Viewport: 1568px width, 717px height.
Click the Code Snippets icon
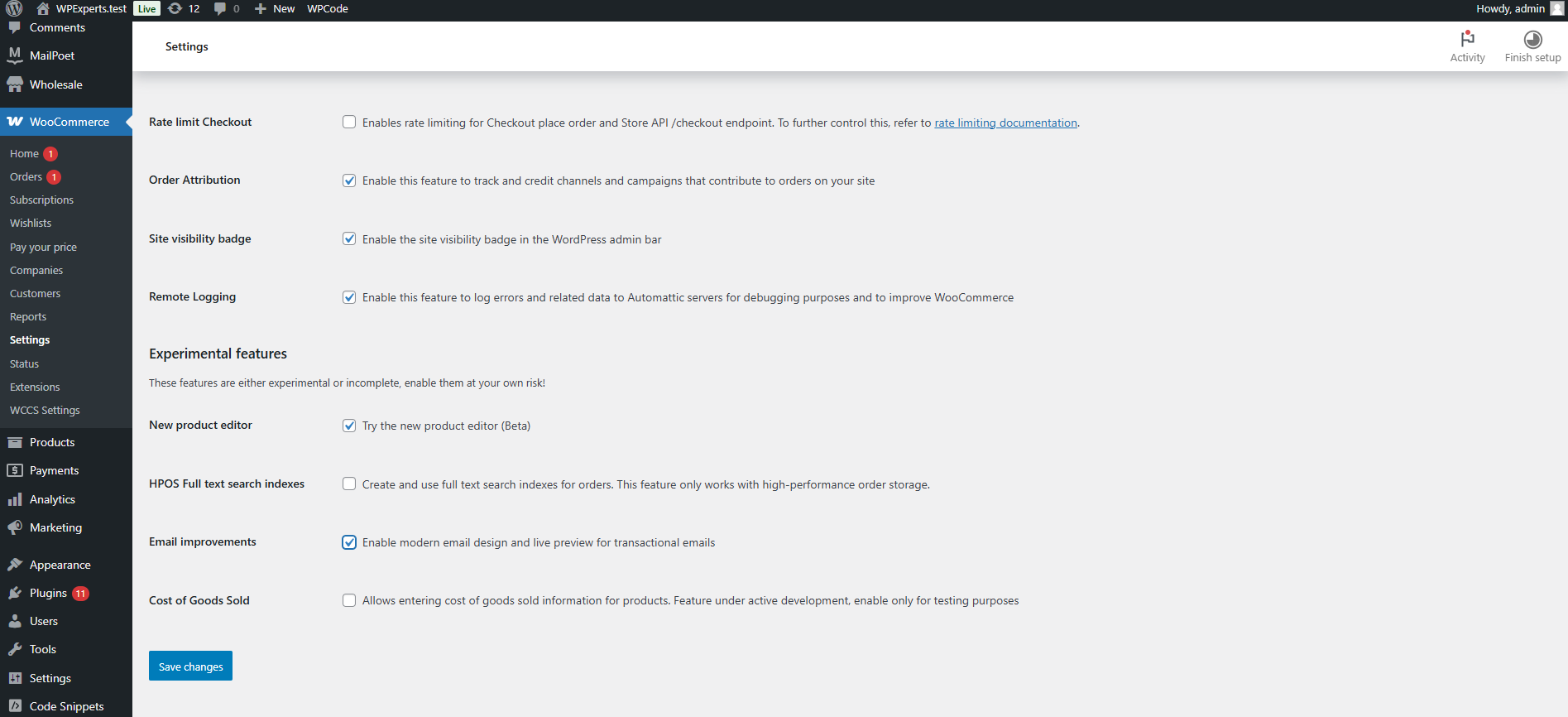pos(15,706)
